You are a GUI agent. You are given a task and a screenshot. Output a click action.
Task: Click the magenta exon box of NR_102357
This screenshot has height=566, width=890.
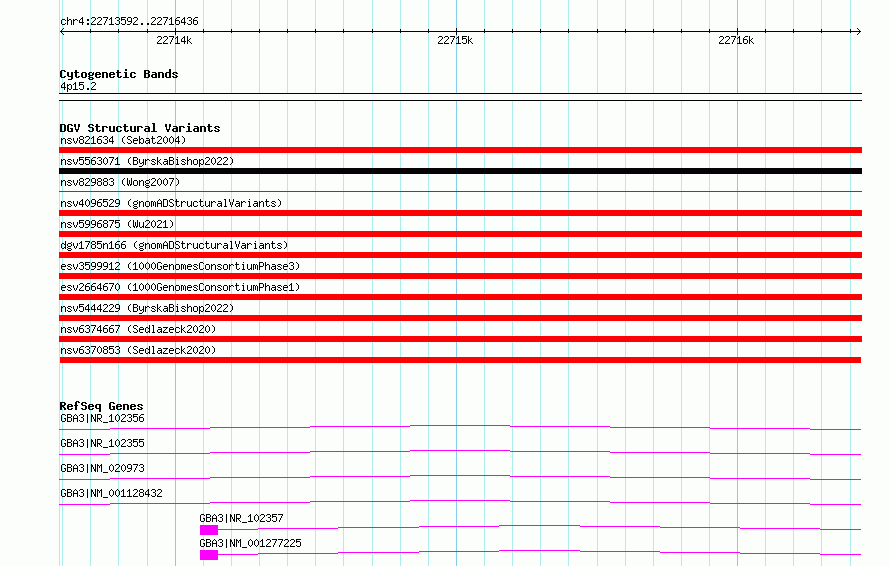point(209,530)
